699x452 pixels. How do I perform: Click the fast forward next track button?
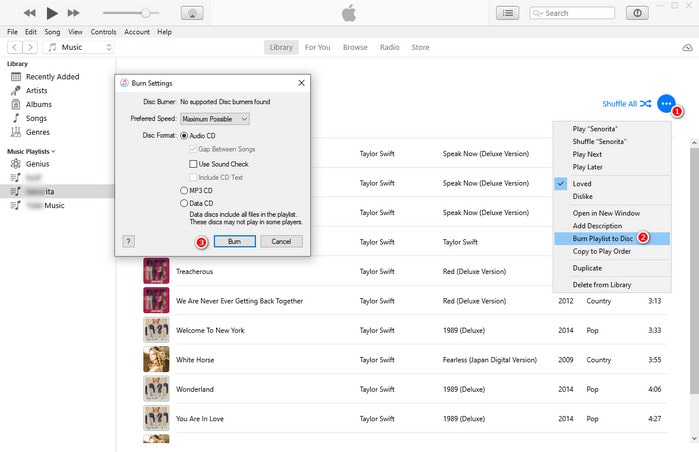tap(74, 13)
